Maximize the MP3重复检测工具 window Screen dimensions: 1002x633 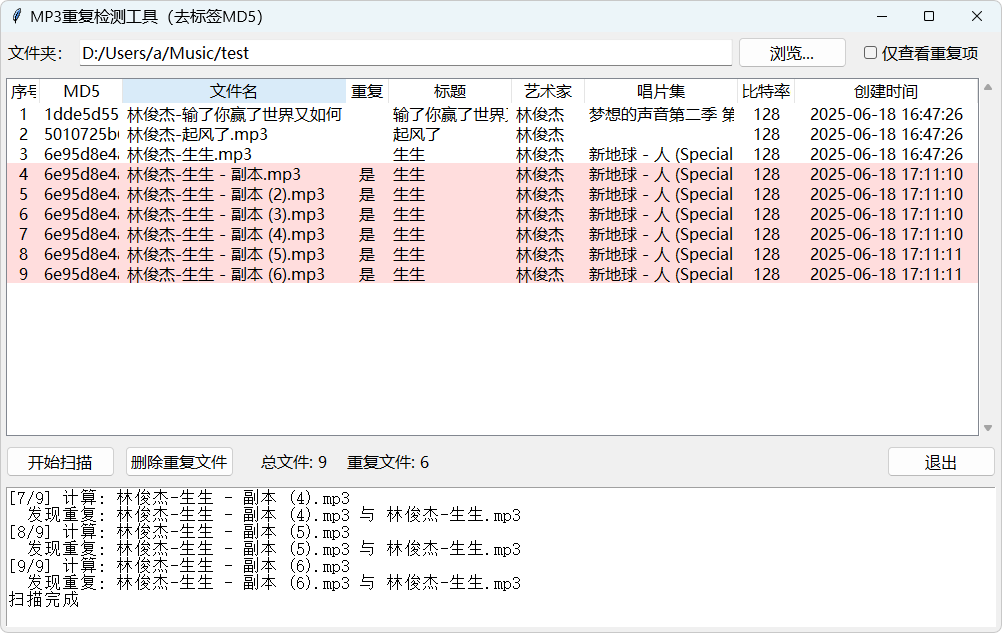click(929, 16)
